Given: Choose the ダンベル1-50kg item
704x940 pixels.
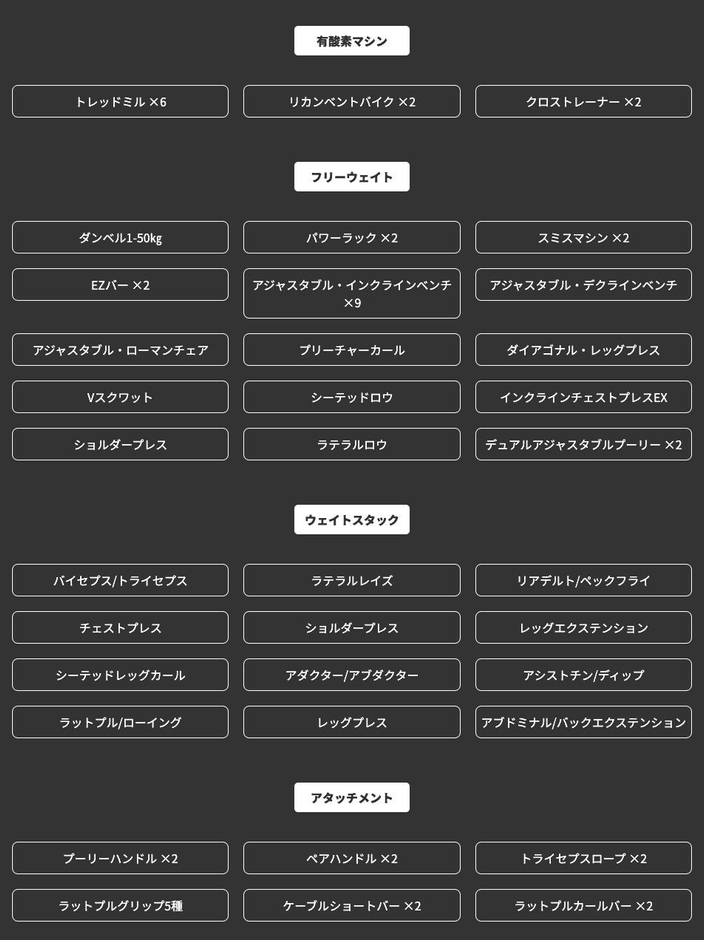Looking at the screenshot, I should [120, 238].
